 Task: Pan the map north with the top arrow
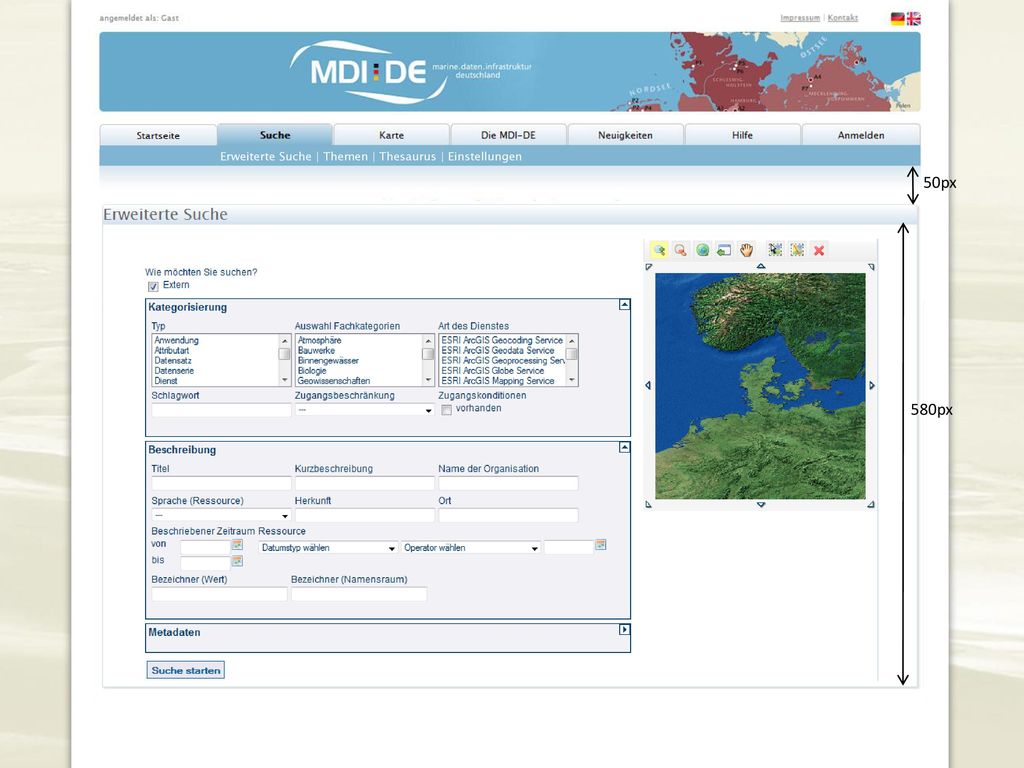click(761, 266)
